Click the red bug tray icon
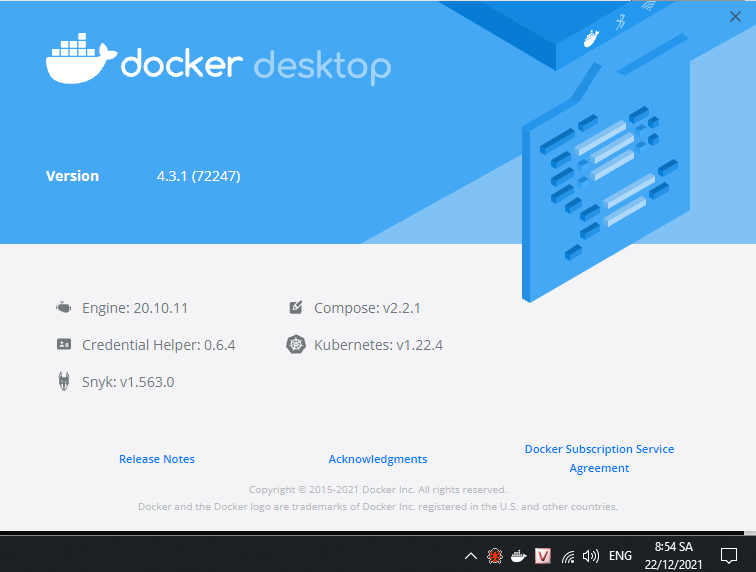756x572 pixels. [x=495, y=556]
